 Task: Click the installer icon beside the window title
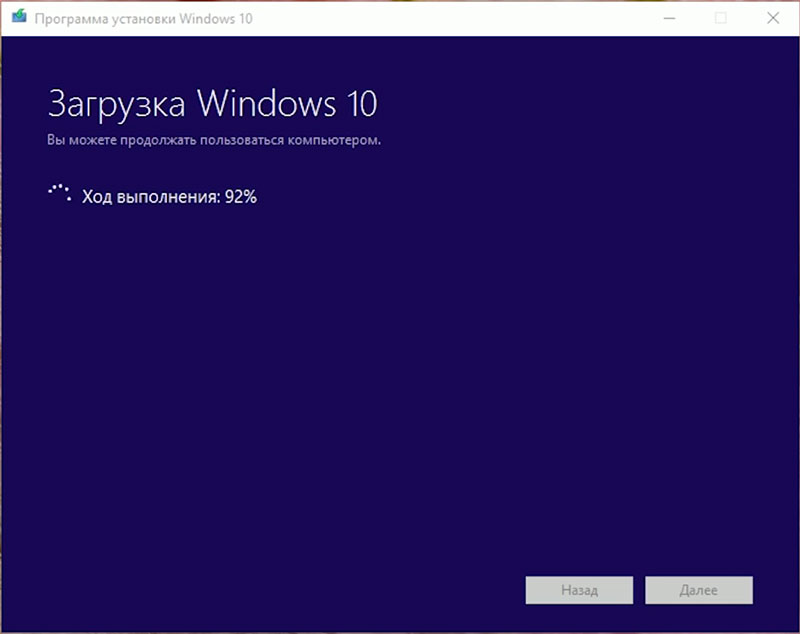click(x=18, y=17)
